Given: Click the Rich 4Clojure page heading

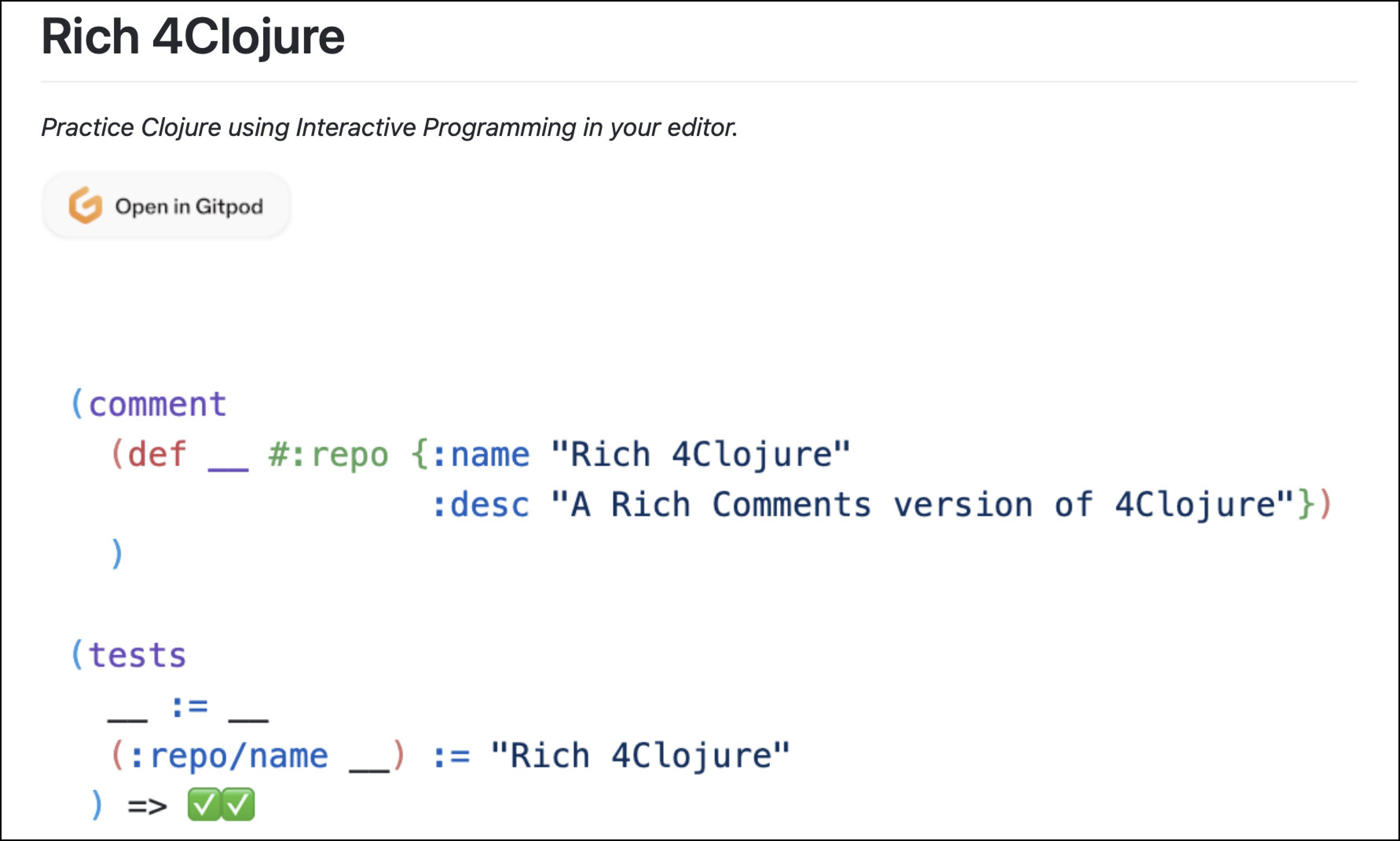Looking at the screenshot, I should tap(192, 37).
